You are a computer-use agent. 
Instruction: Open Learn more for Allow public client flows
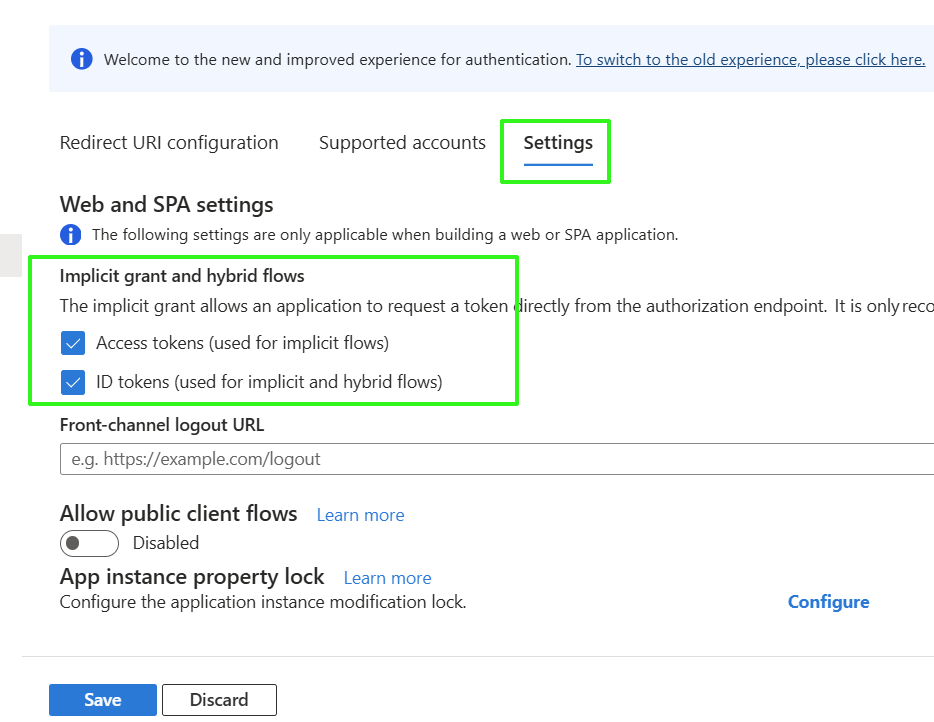click(360, 515)
